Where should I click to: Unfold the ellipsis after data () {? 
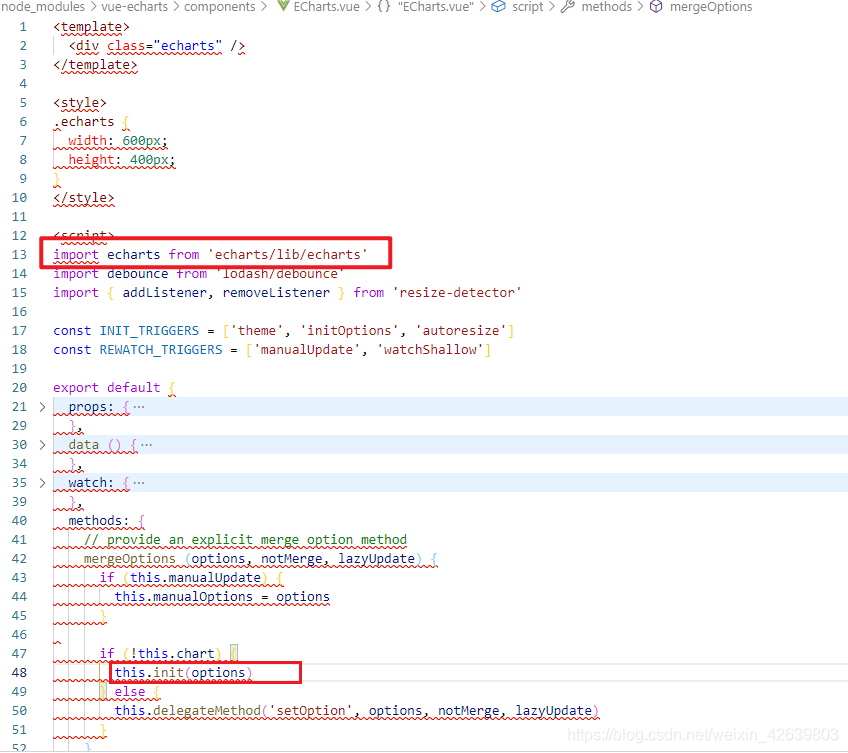147,445
